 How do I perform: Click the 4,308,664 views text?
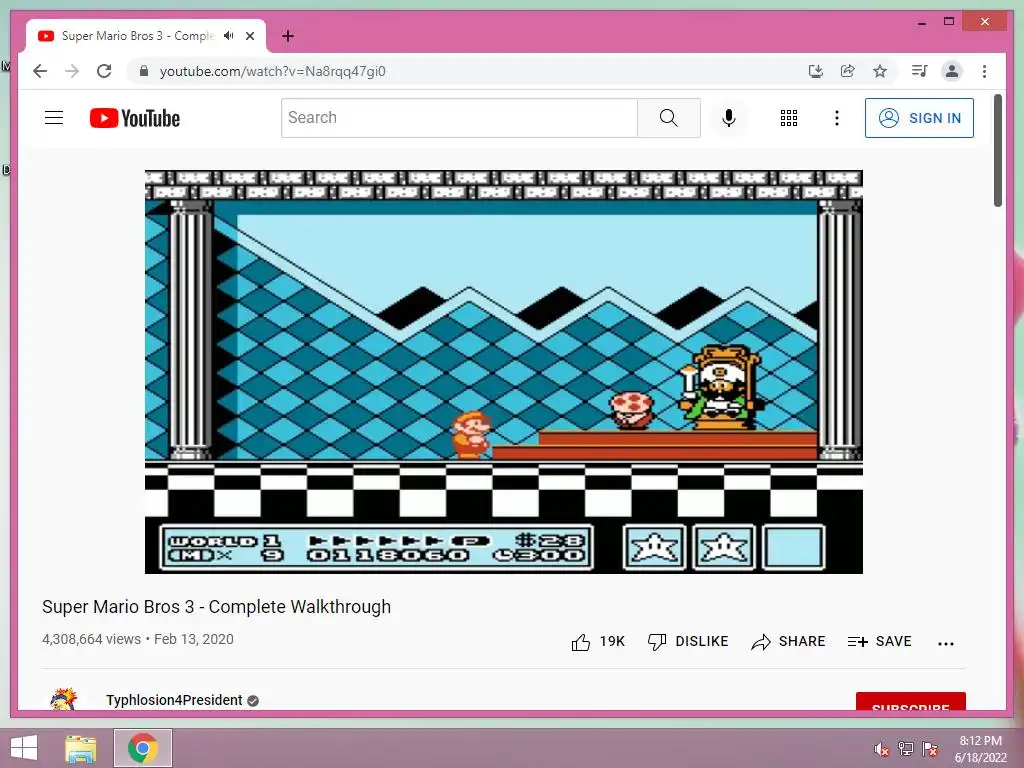pyautogui.click(x=91, y=639)
